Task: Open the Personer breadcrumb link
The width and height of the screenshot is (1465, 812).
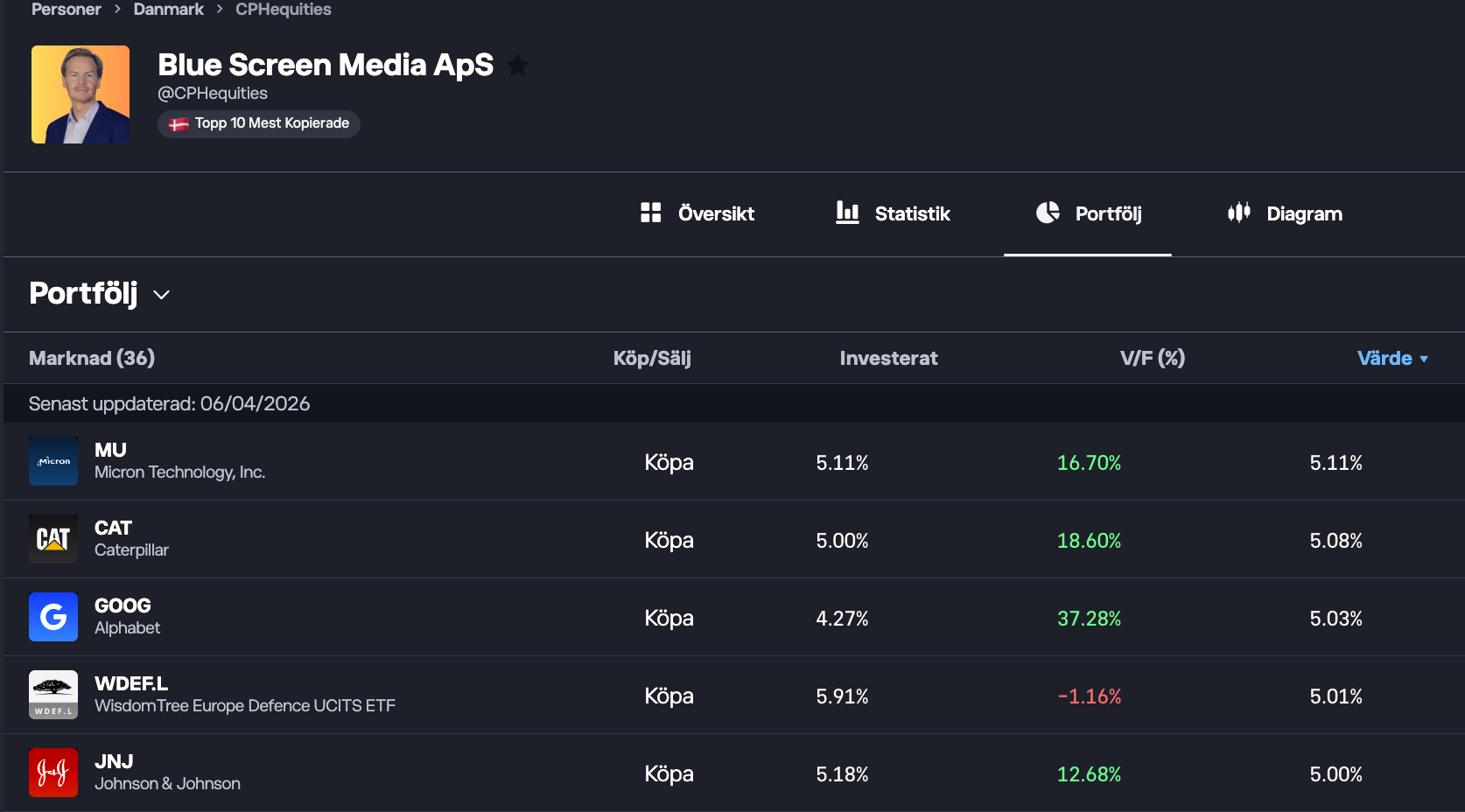Action: pyautogui.click(x=67, y=10)
